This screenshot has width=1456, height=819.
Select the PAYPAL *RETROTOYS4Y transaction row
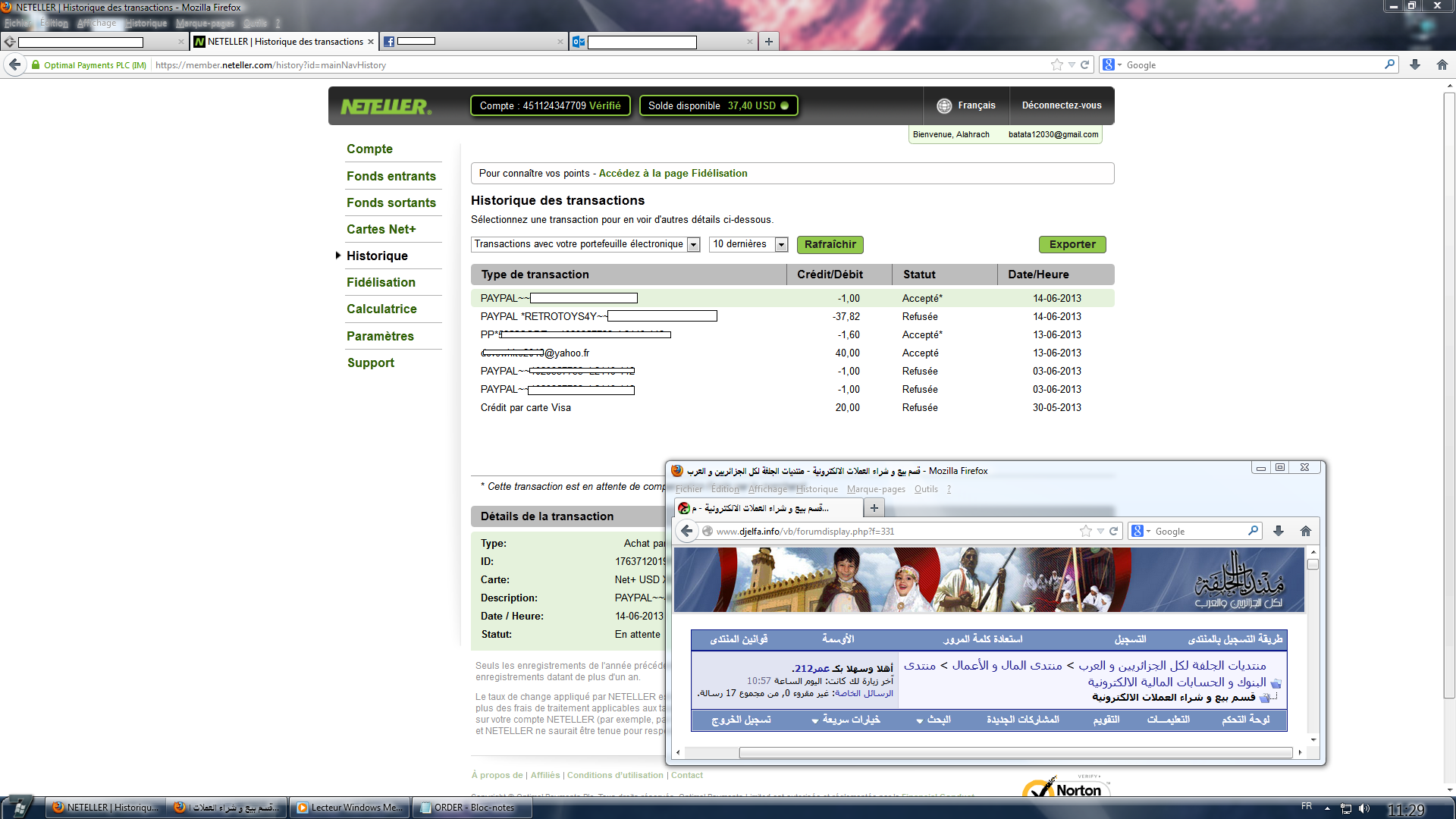point(792,316)
